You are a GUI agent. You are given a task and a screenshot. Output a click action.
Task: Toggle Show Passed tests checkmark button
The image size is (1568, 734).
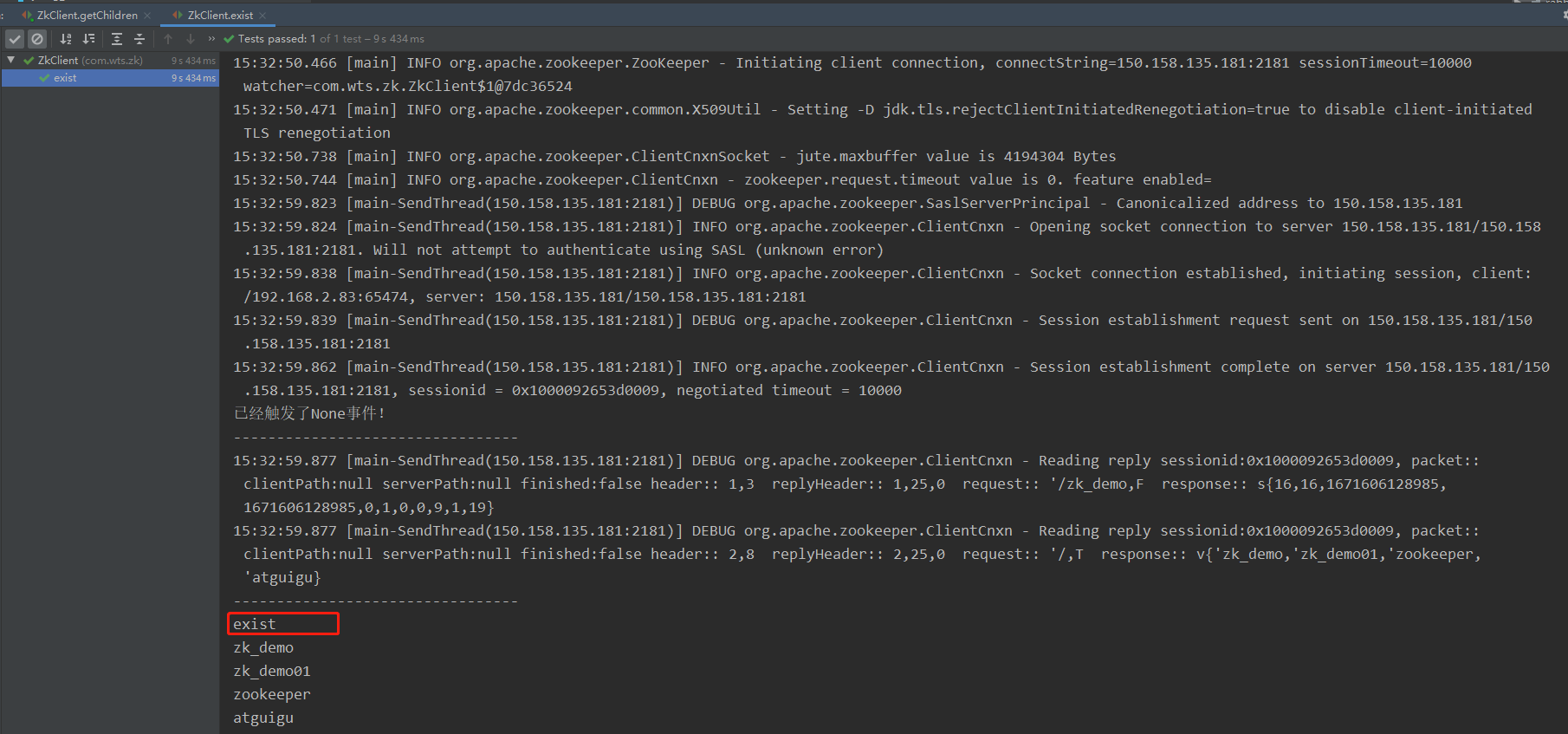(15, 39)
